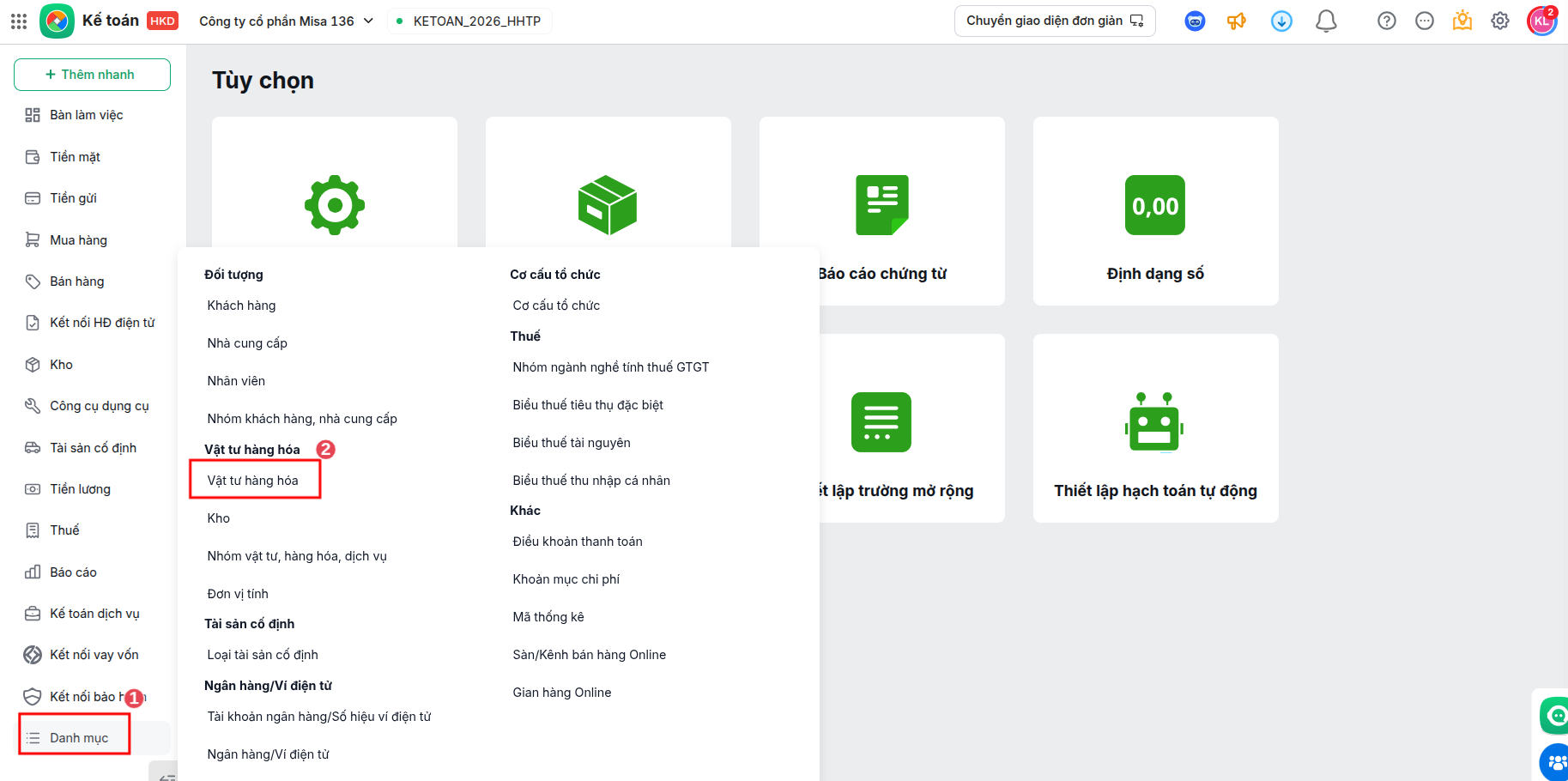Open the apps grid launcher icon

[19, 21]
